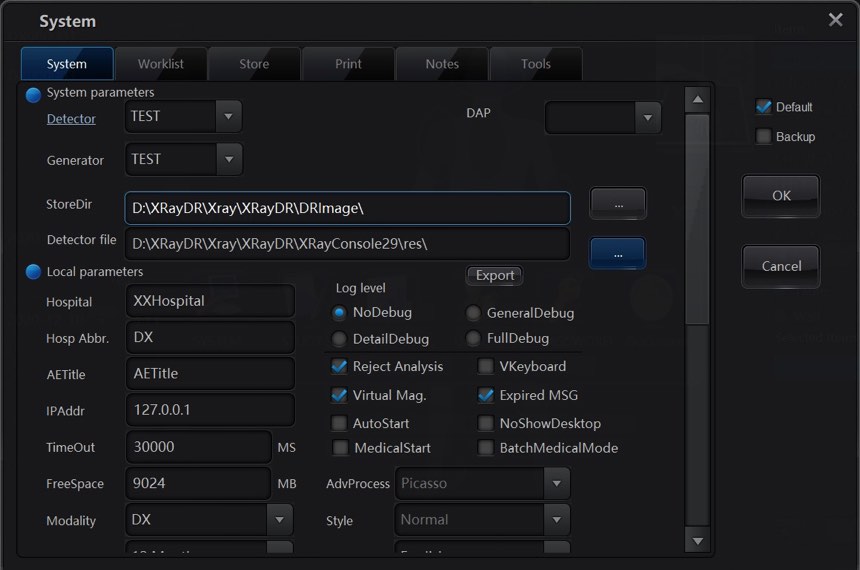
Task: Click the scrollbar down arrow
Action: 697,540
